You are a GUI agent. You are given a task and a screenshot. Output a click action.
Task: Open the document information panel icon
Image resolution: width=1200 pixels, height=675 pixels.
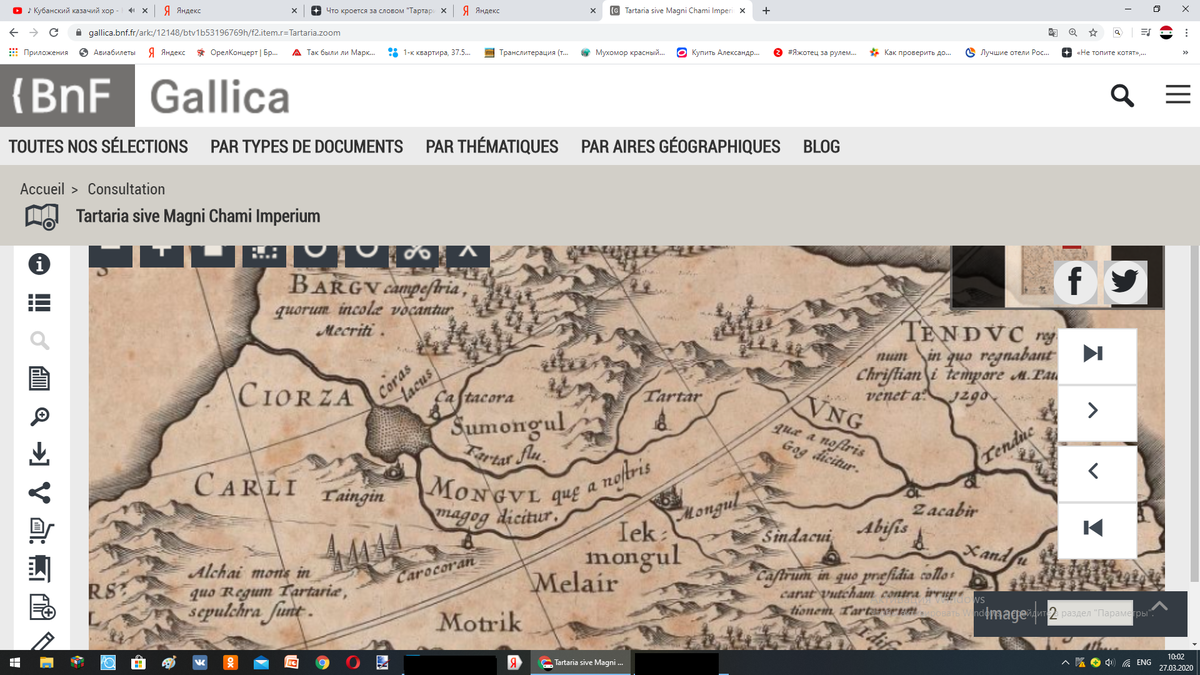point(40,264)
